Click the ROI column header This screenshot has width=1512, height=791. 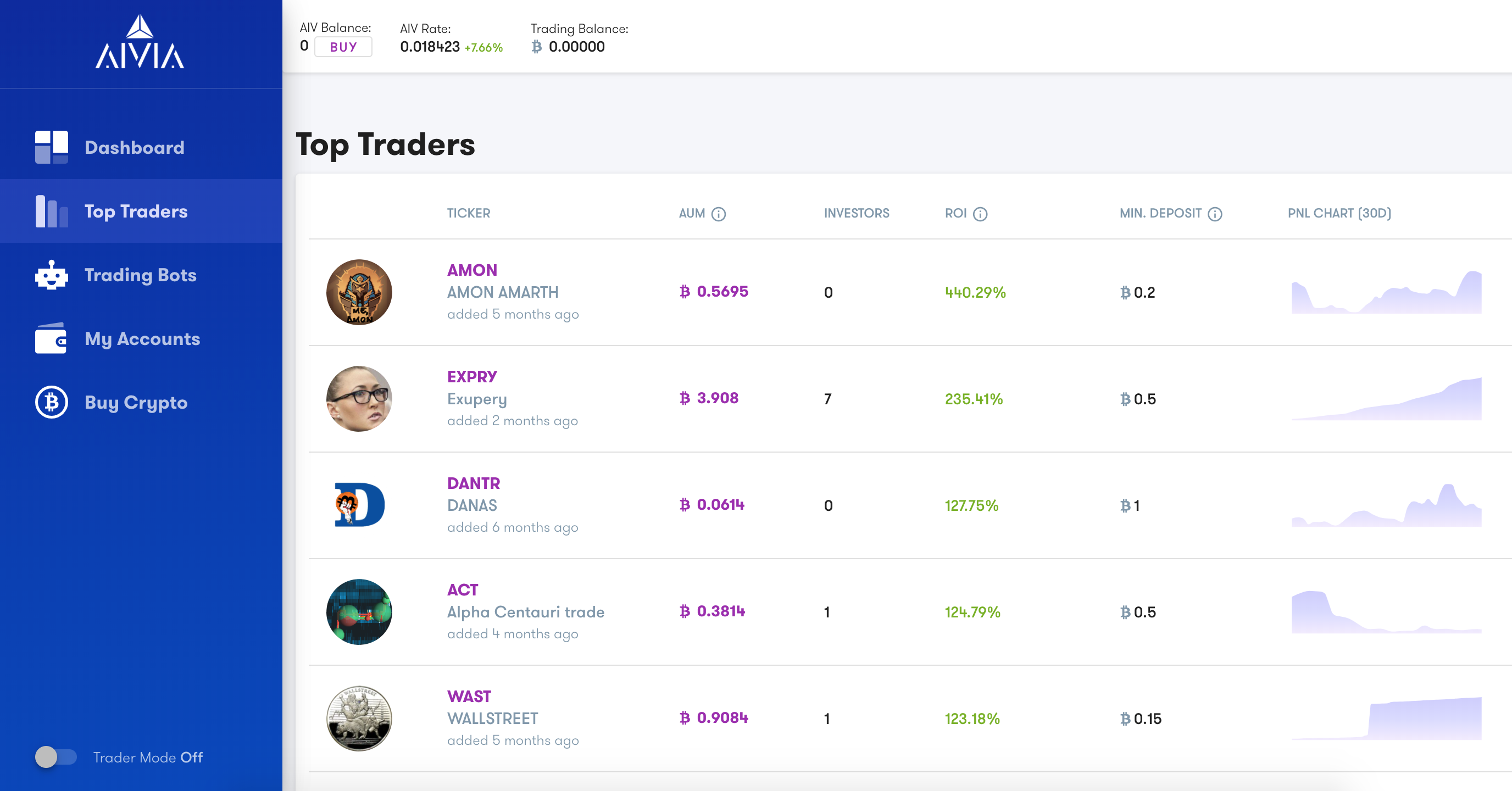[x=955, y=214]
